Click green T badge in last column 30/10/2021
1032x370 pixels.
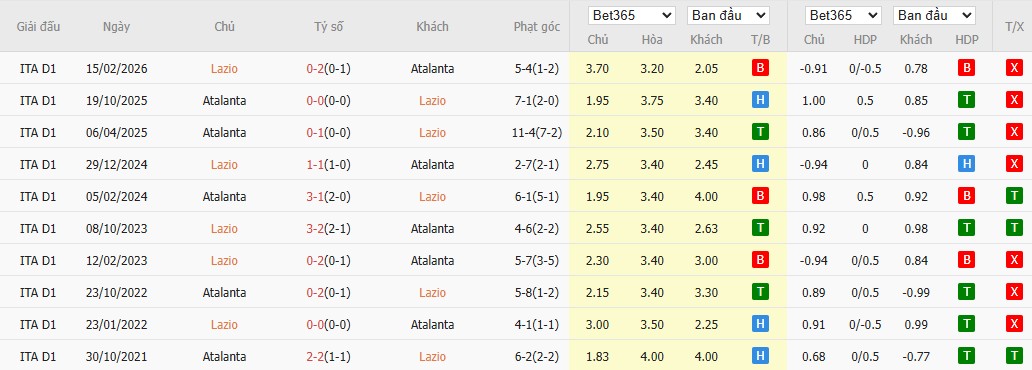click(1014, 356)
